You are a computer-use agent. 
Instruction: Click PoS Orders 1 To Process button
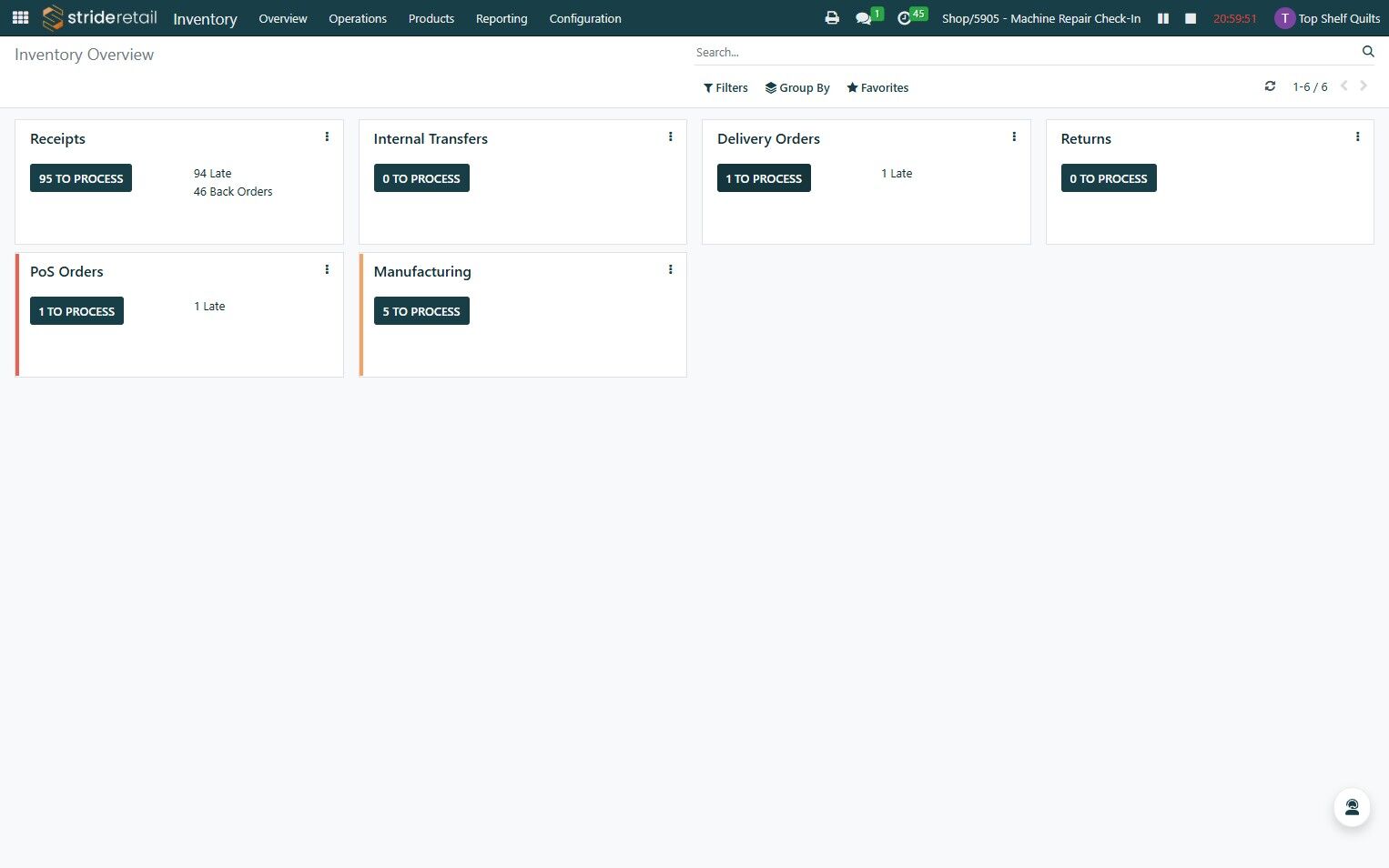(x=76, y=311)
